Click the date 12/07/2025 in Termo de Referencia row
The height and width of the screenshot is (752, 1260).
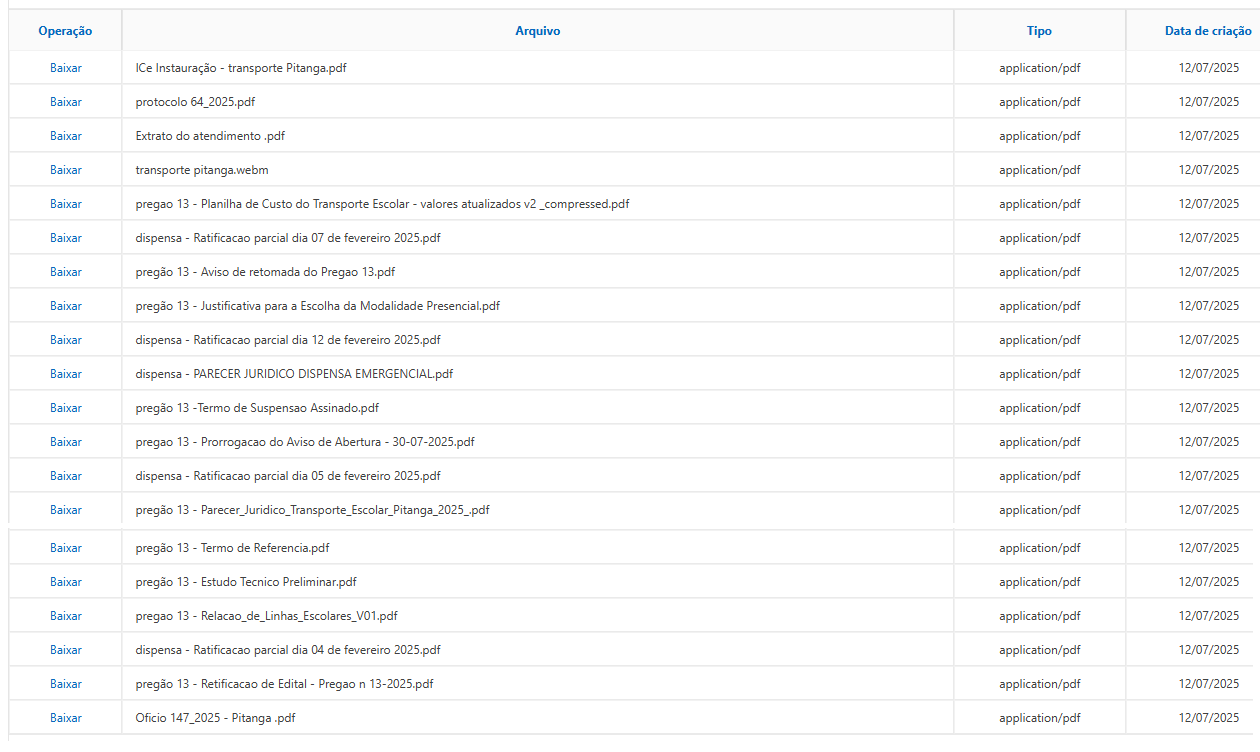click(1209, 548)
